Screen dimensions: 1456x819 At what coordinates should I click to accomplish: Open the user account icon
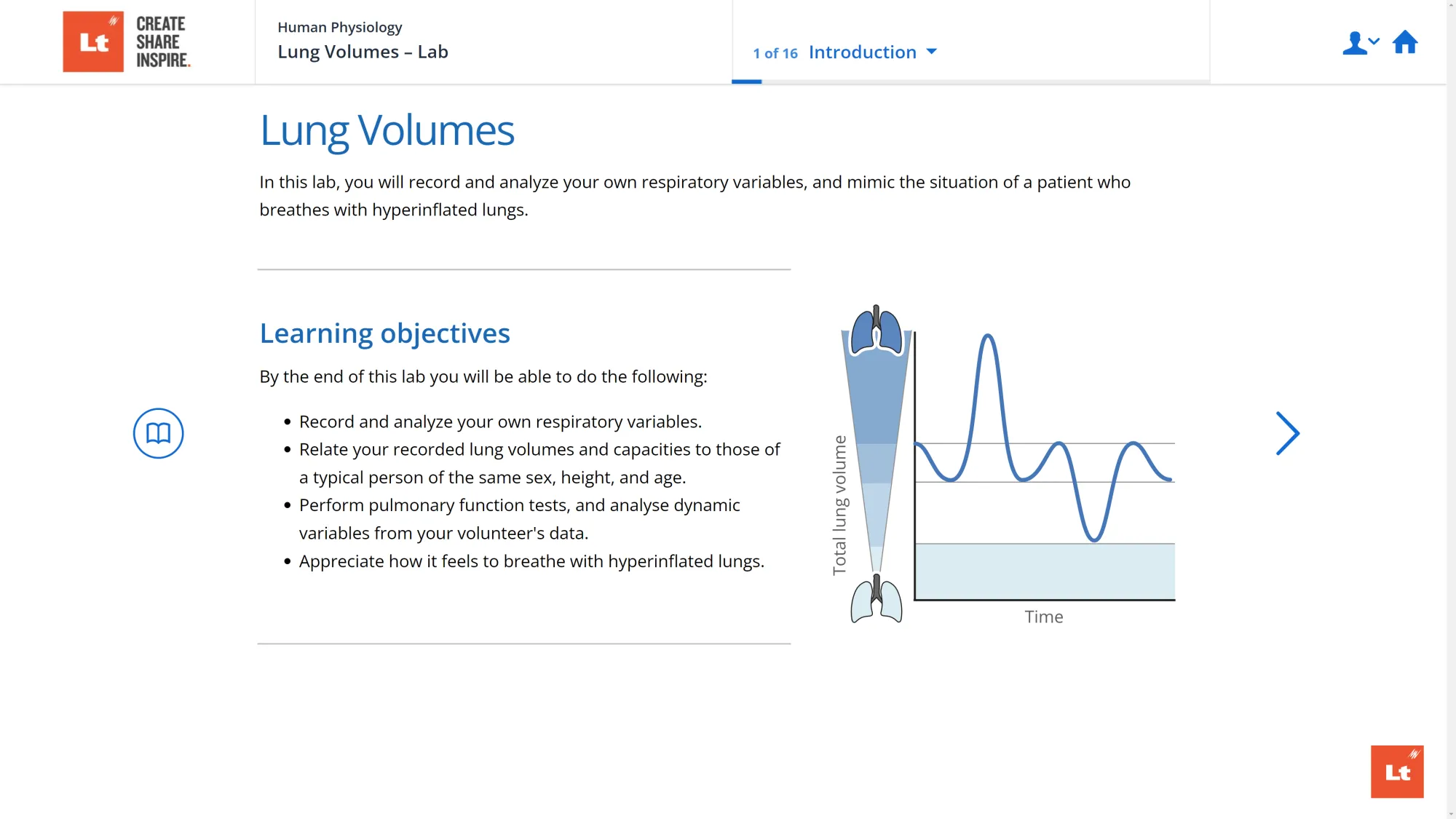[1355, 43]
